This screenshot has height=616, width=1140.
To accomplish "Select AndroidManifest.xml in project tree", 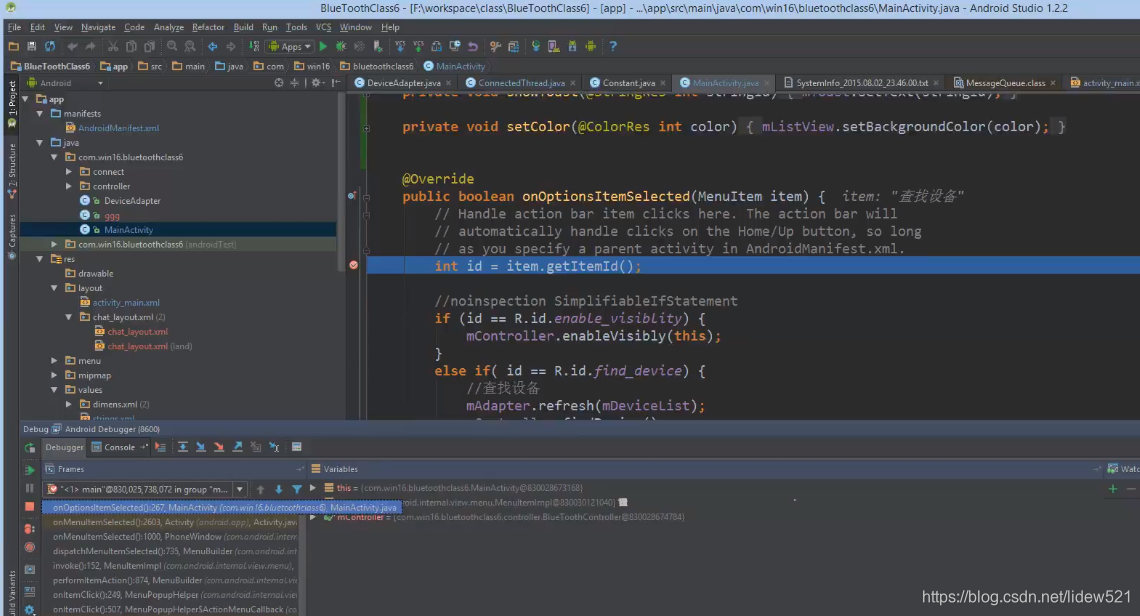I will (118, 128).
